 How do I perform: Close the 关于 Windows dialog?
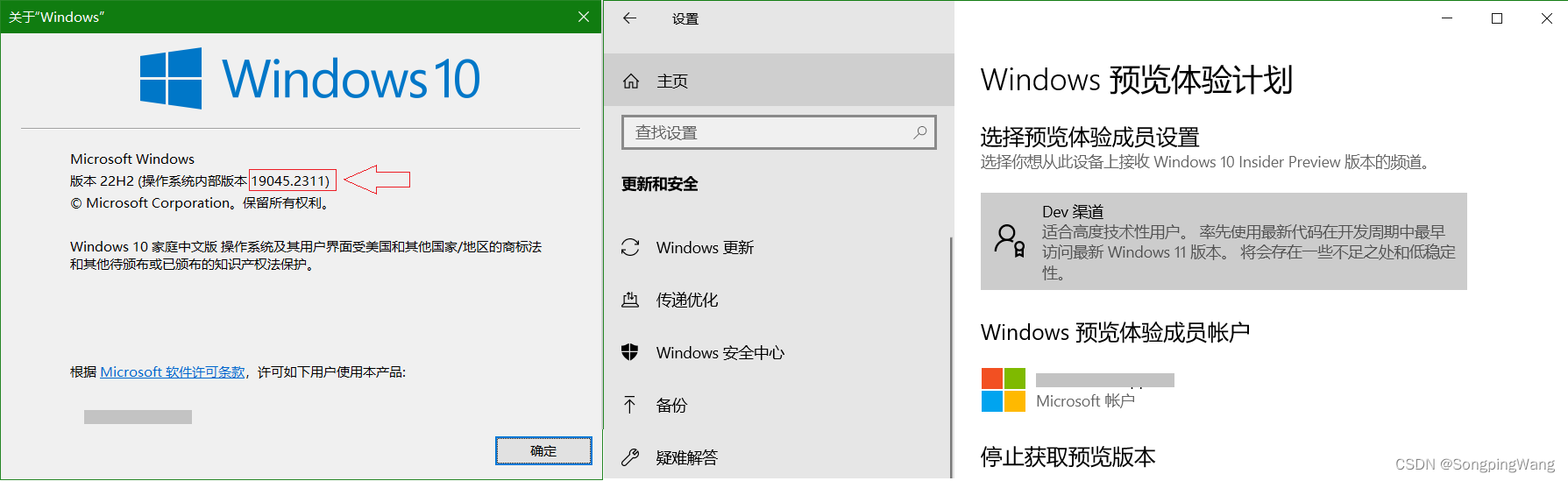pyautogui.click(x=584, y=17)
